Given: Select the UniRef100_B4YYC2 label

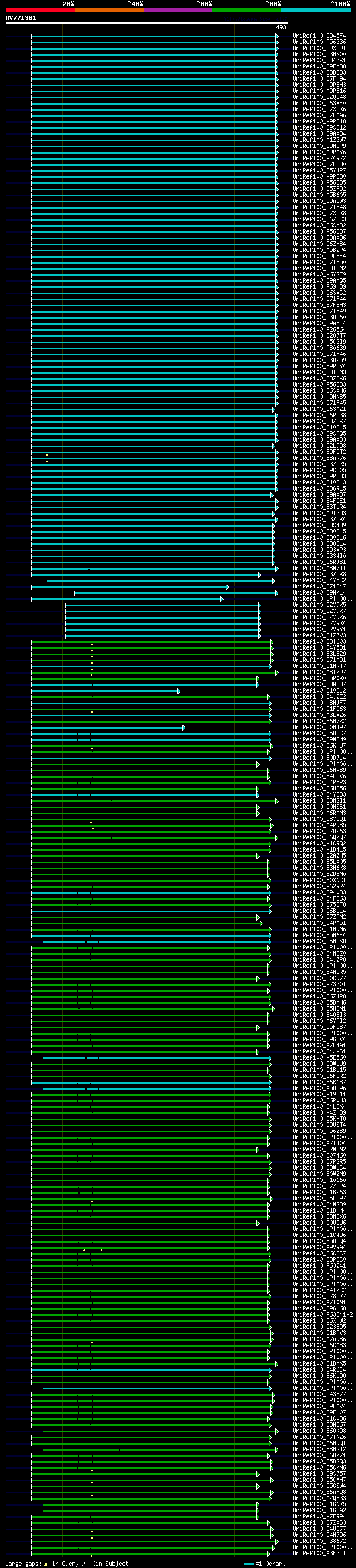Looking at the screenshot, I should click(319, 580).
